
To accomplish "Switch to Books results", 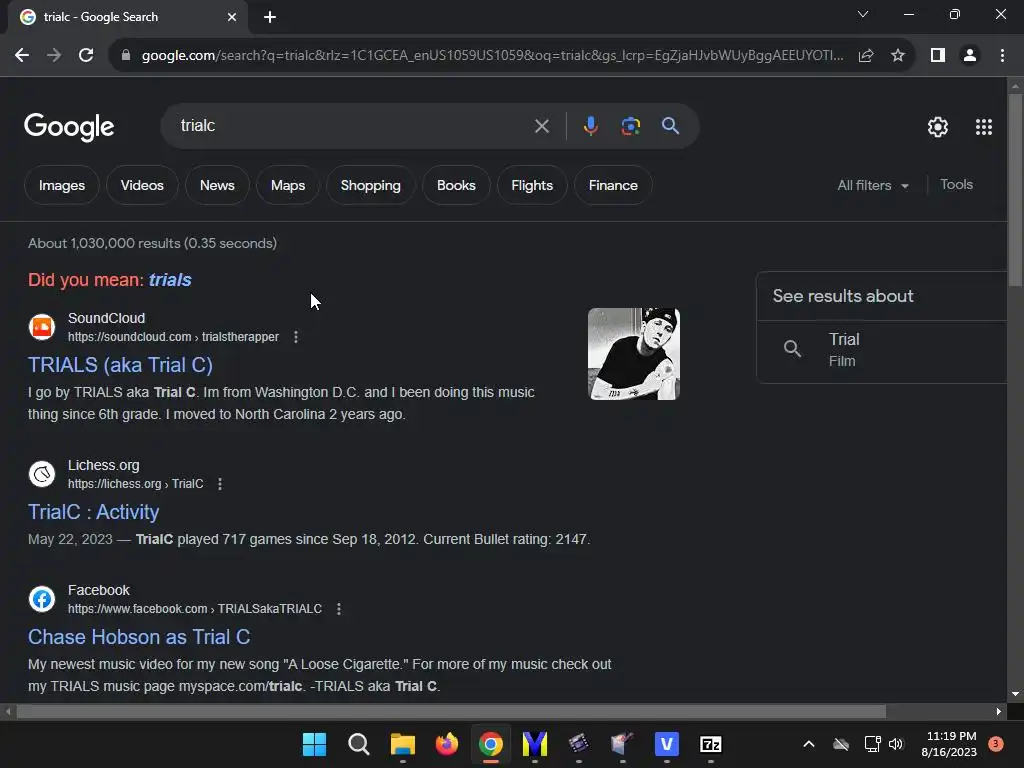I will pyautogui.click(x=456, y=185).
